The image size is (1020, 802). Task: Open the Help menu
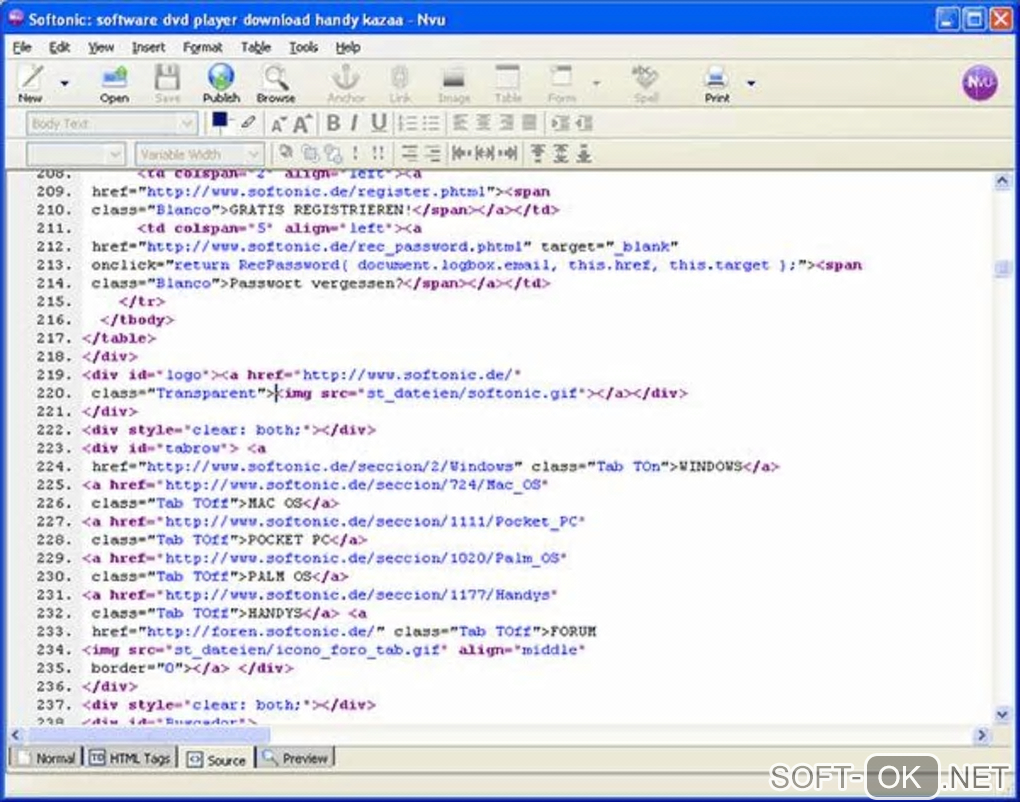point(347,47)
